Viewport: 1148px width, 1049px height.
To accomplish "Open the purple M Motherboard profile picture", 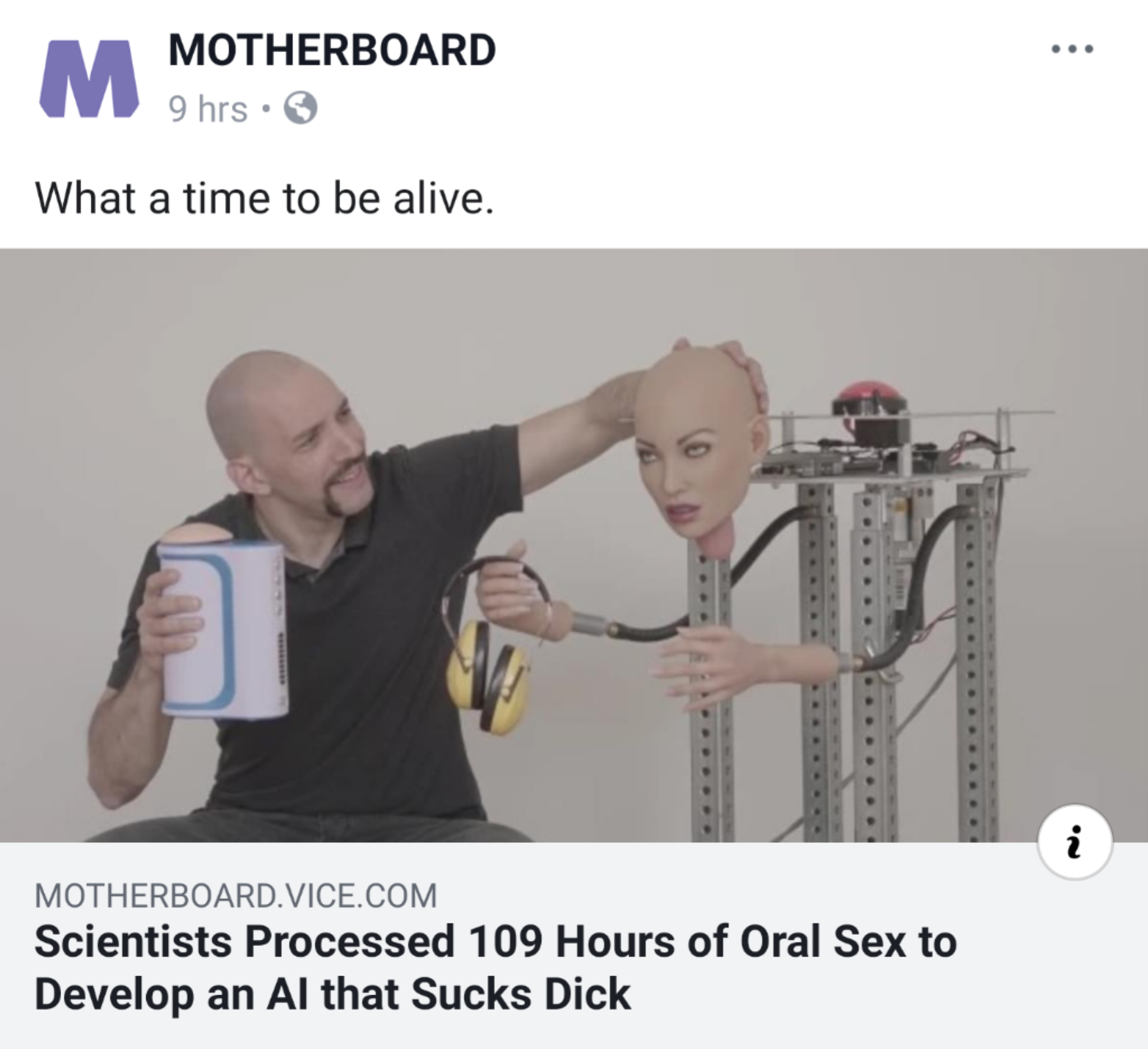I will [89, 78].
